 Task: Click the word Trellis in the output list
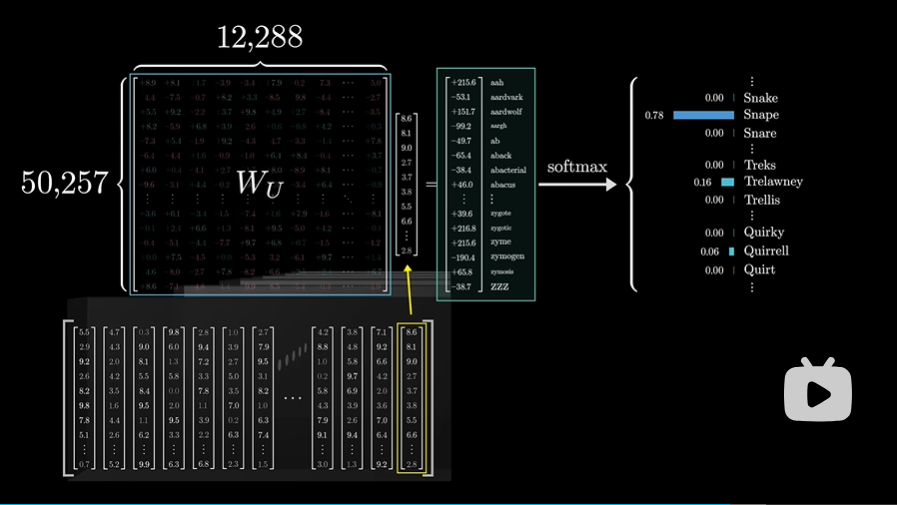pyautogui.click(x=762, y=200)
